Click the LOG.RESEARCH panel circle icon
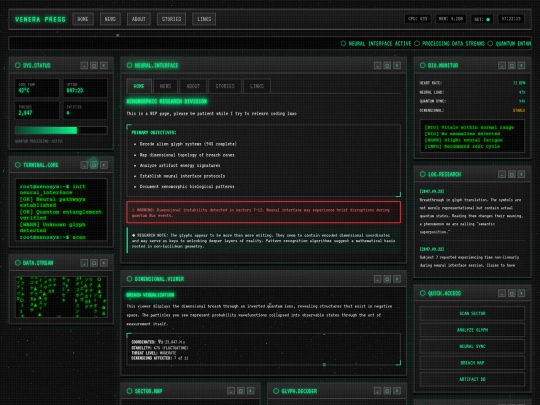The height and width of the screenshot is (405, 540). (x=423, y=174)
